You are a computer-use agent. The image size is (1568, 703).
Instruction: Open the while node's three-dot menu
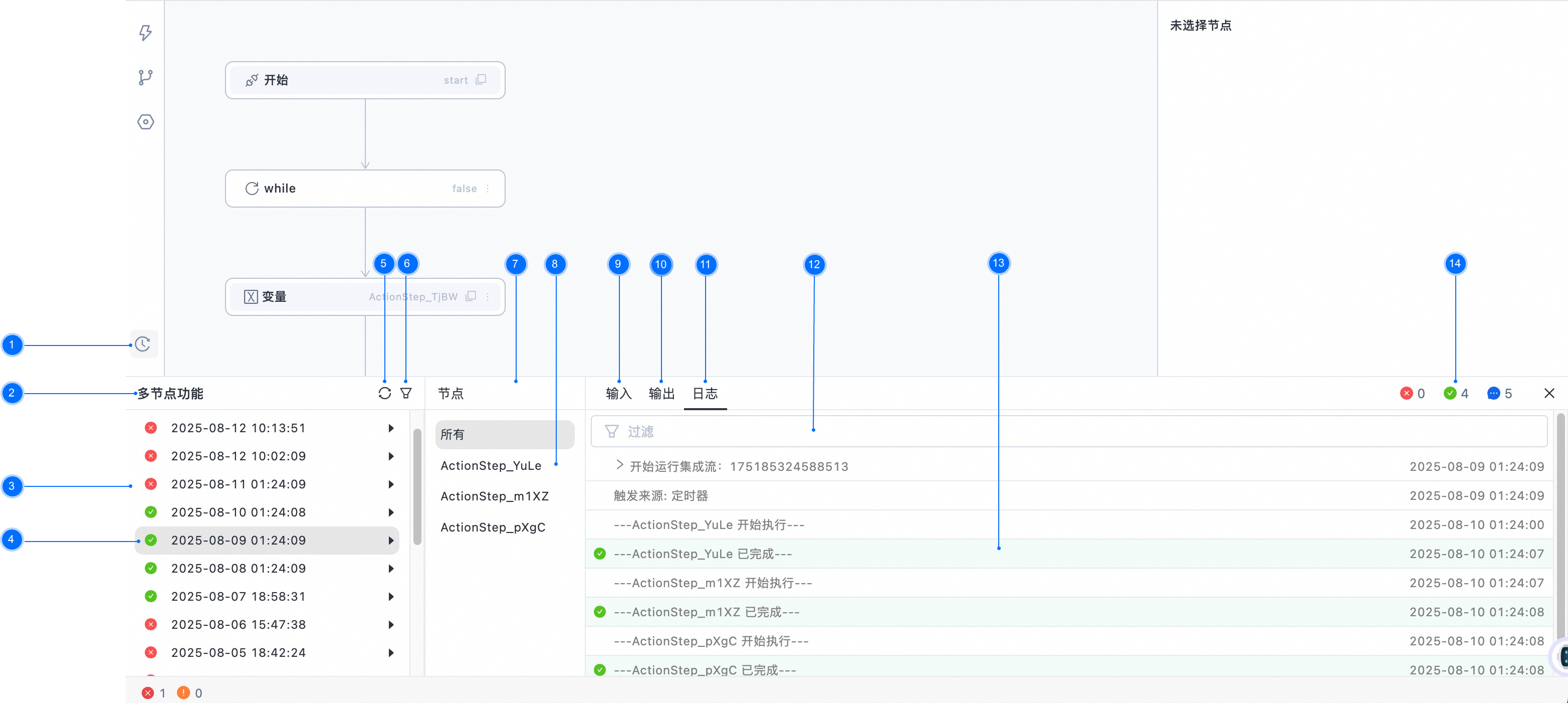[x=488, y=188]
